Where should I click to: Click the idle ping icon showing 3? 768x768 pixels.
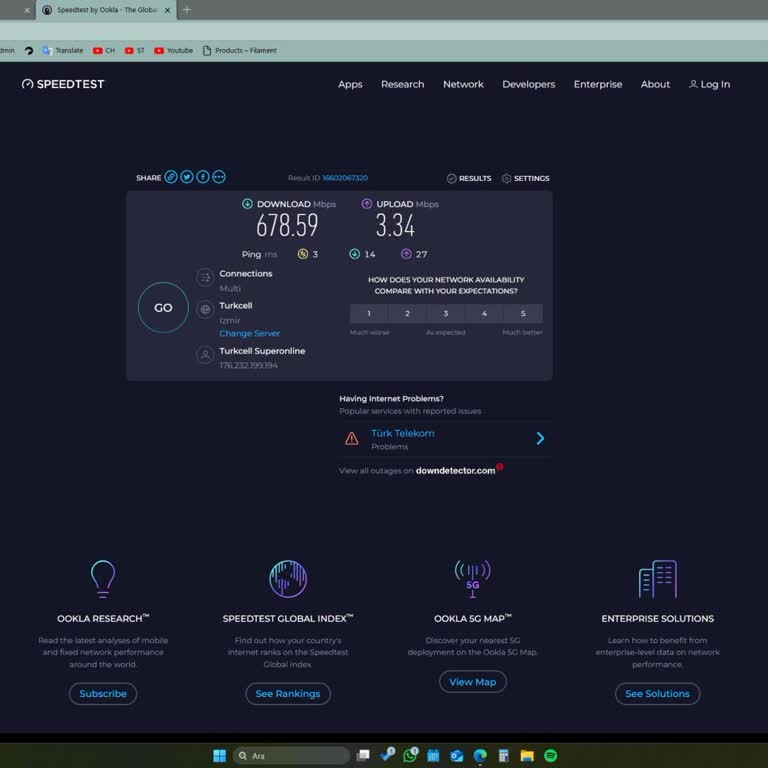pyautogui.click(x=303, y=254)
